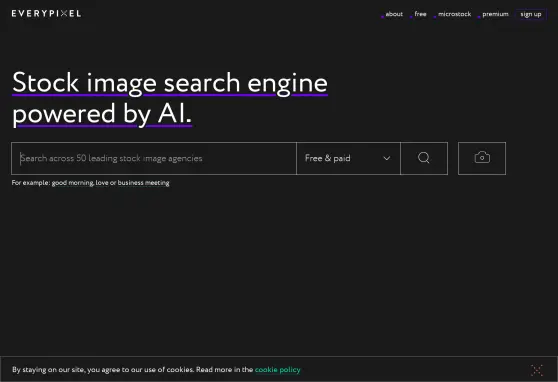Try the good morning example search

[x=73, y=183]
